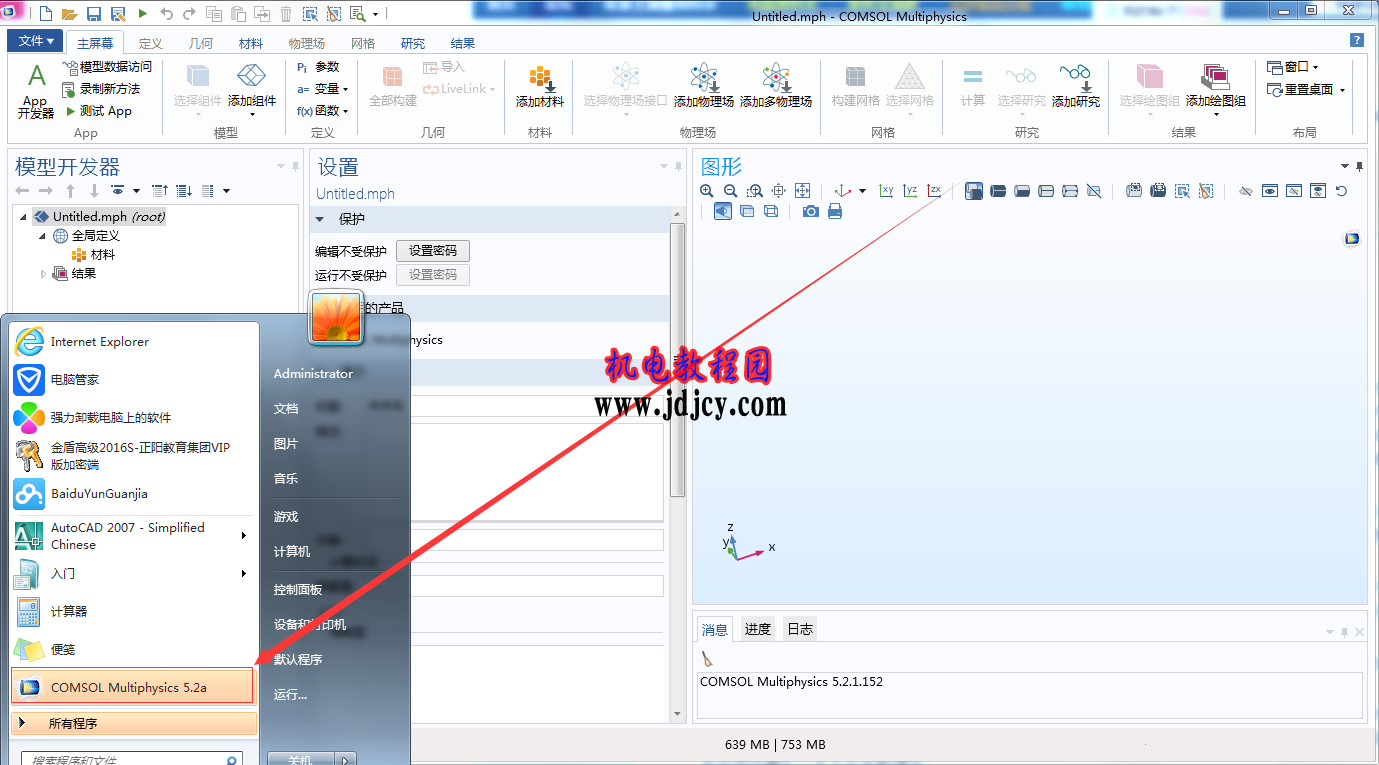Click the Zoom Box icon in 图形 toolbar

[755, 190]
